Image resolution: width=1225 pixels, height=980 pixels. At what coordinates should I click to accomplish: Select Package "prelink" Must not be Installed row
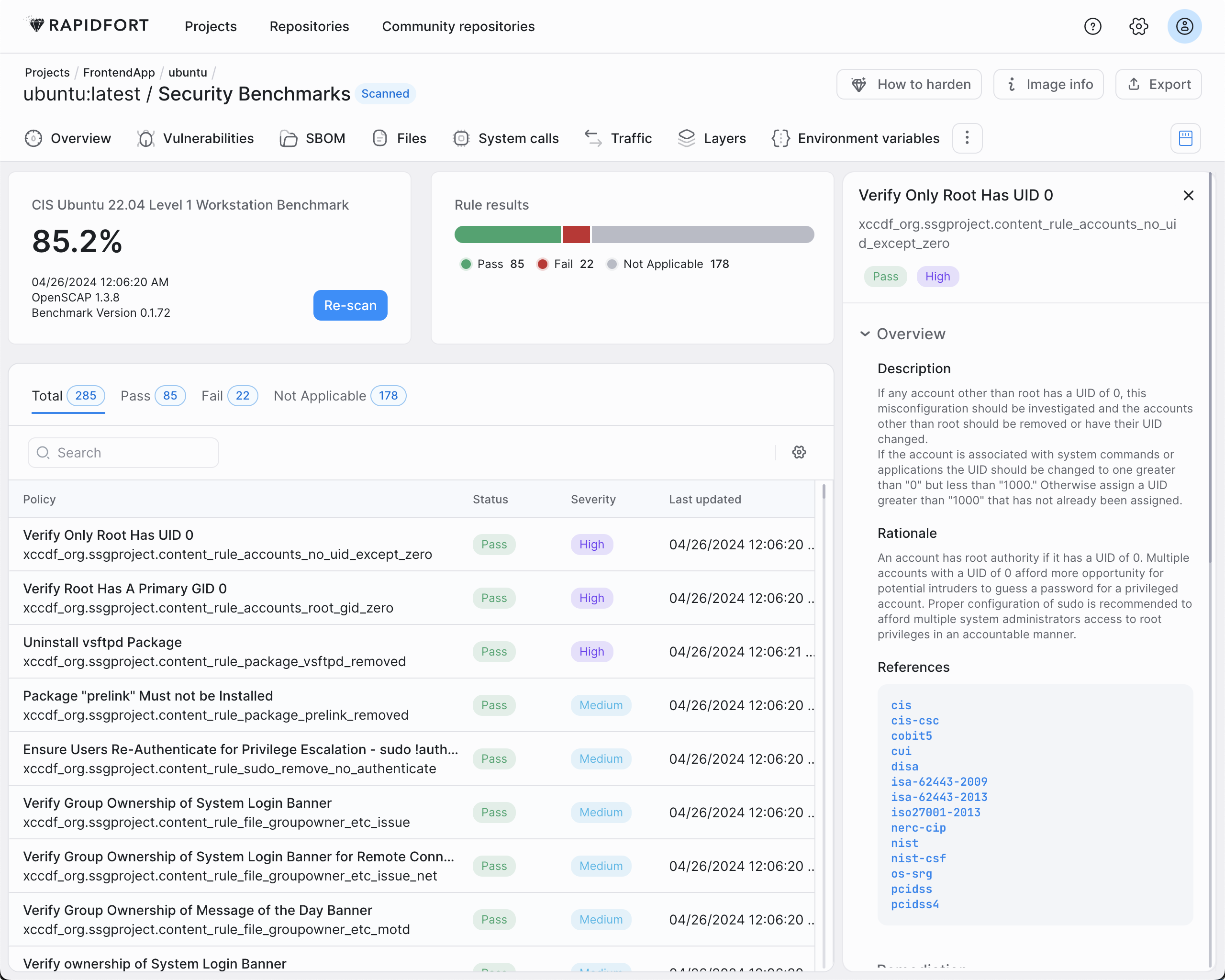(412, 705)
